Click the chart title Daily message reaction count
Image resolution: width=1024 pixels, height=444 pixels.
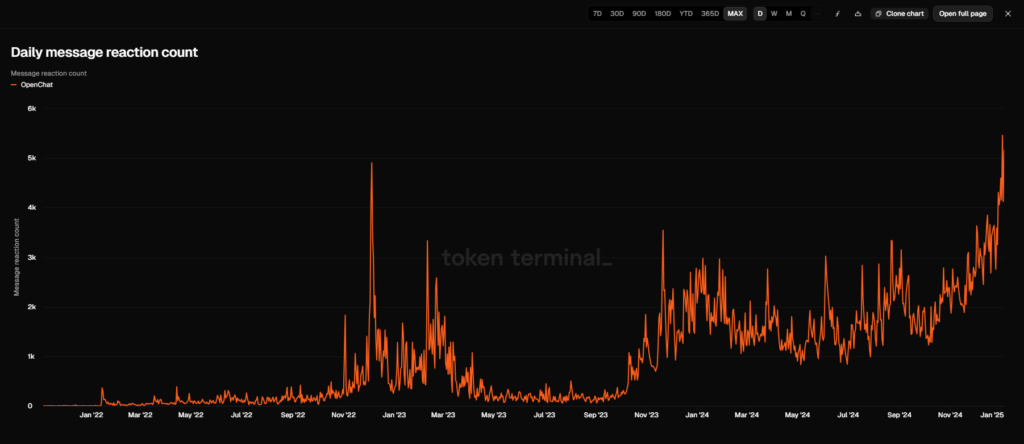104,53
